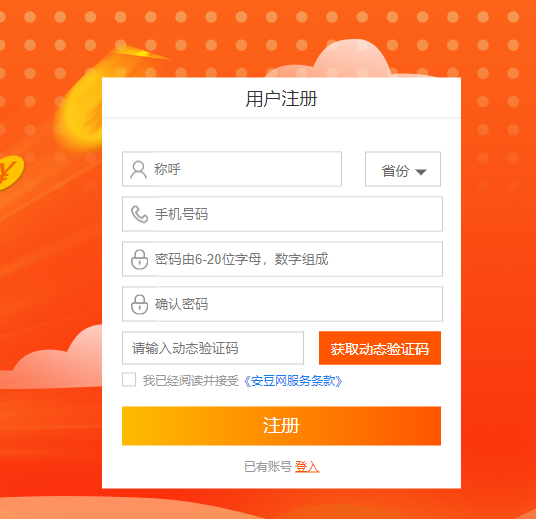Image resolution: width=536 pixels, height=519 pixels.
Task: Click the 省份 dropdown arrow
Action: (421, 172)
